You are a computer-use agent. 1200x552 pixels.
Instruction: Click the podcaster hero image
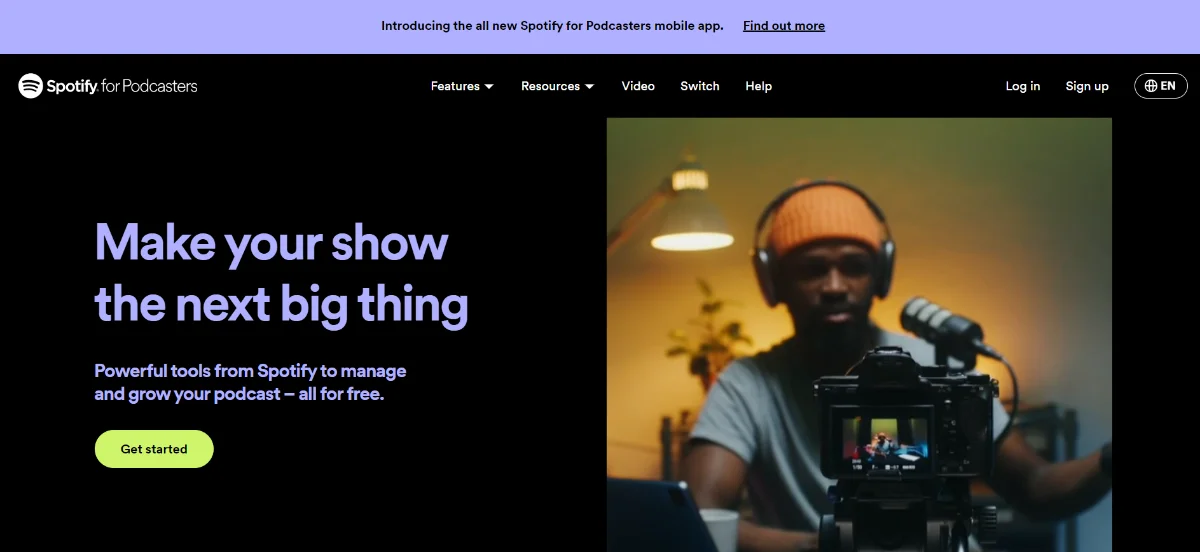coord(859,335)
